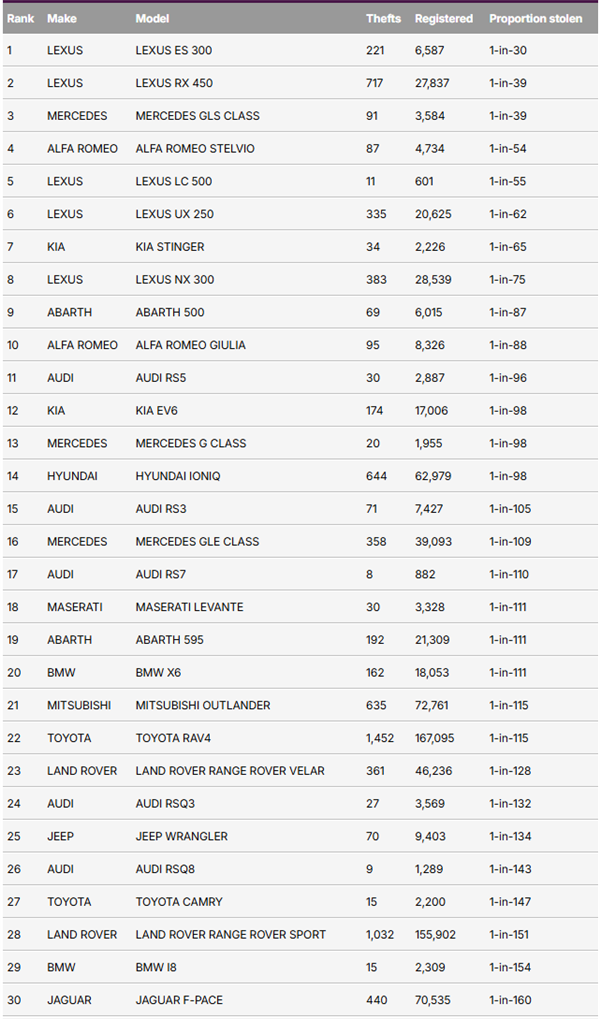This screenshot has height=1019, width=600.
Task: Click the Rank column header
Action: click(20, 18)
